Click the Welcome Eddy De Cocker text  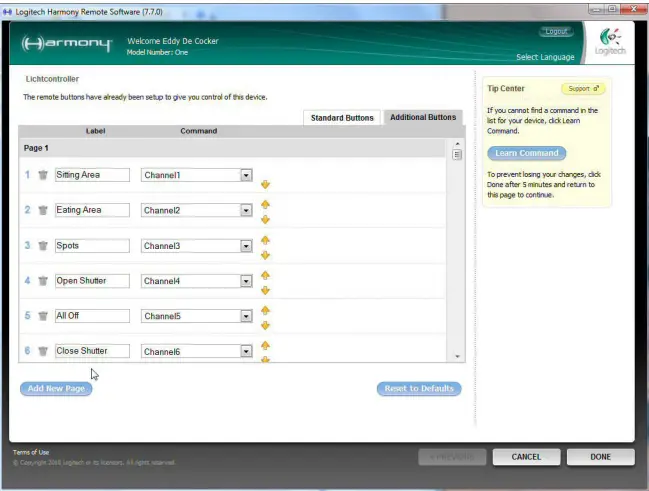coord(173,41)
